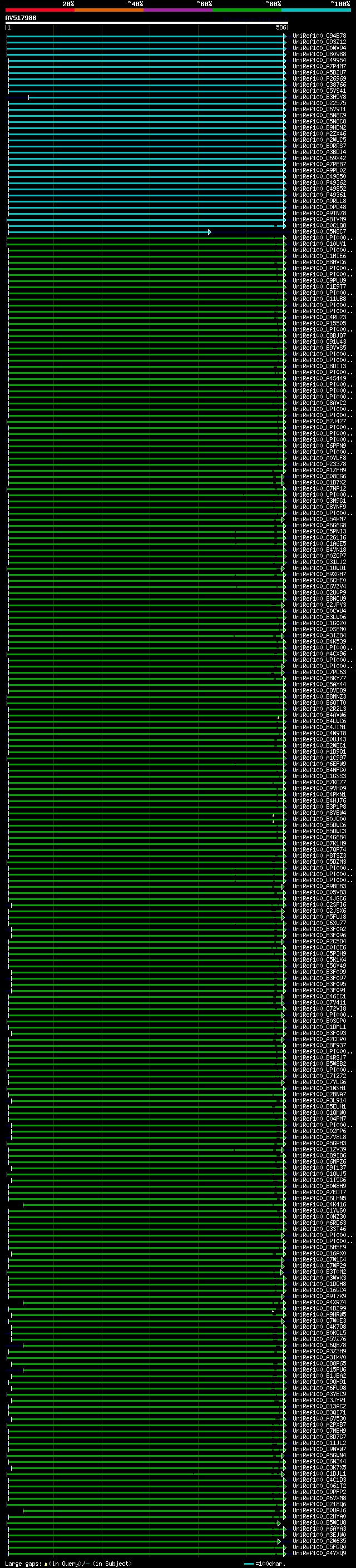Image resolution: width=356 pixels, height=1568 pixels.
Task: Click the short cyan alignment bar for Q5N8C7
Action: coord(110,232)
